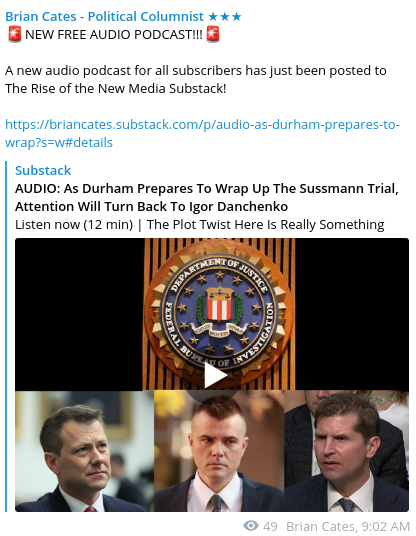Screen dimensions: 416x536
Task: Click the FBI seal image
Action: [x=219, y=314]
